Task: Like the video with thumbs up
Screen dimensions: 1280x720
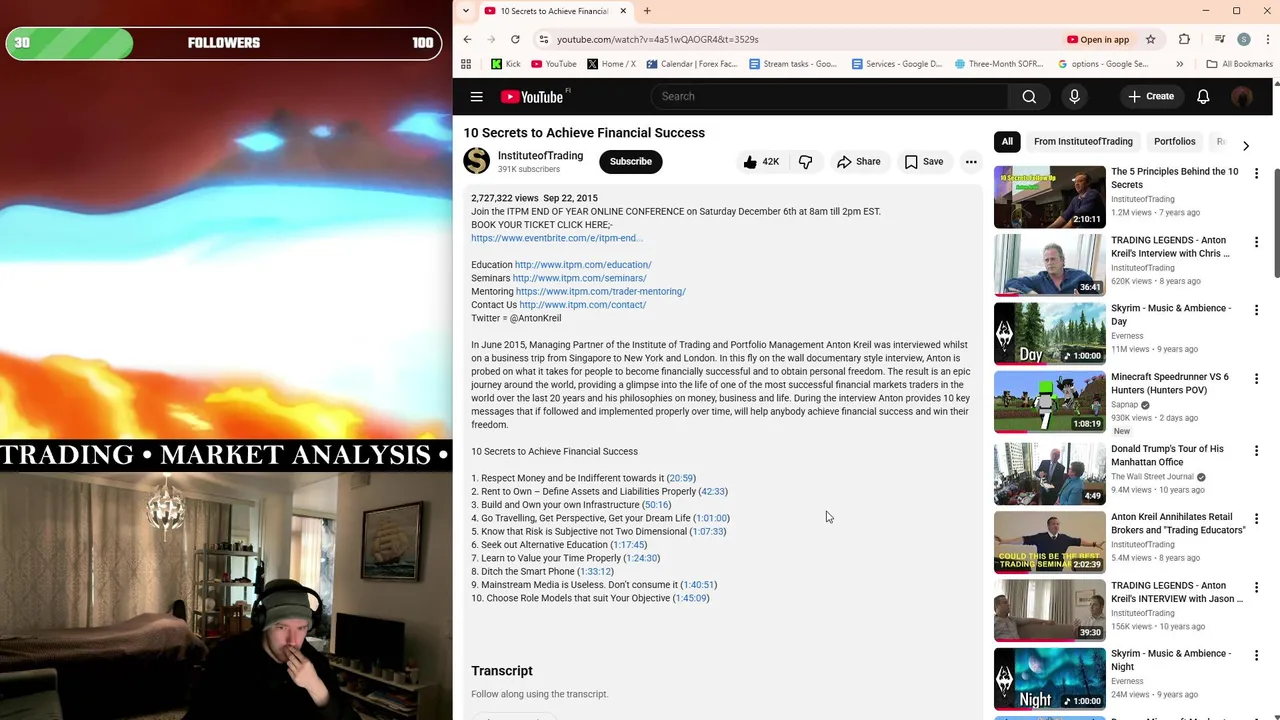Action: [760, 162]
